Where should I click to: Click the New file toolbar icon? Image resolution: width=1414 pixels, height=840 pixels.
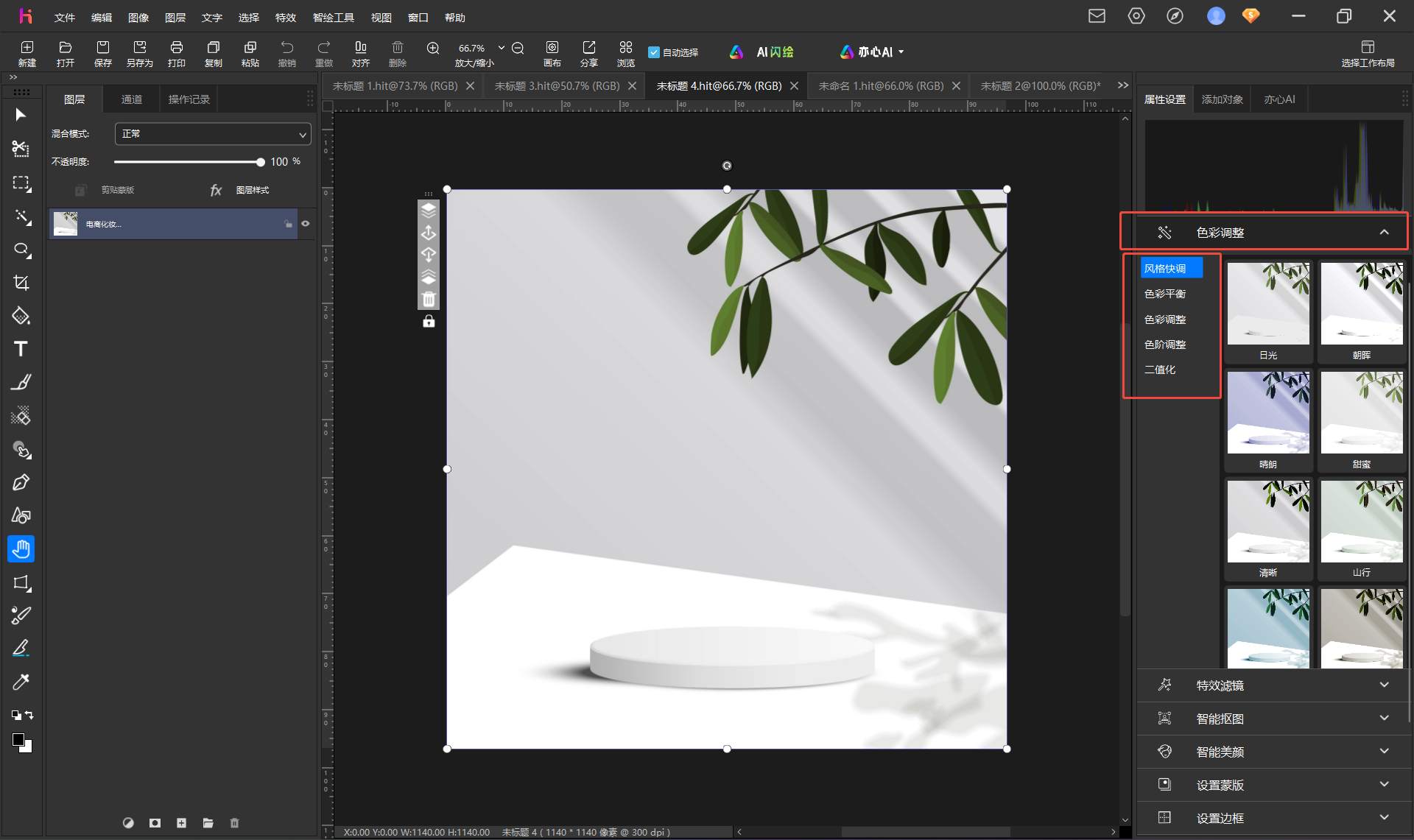(27, 53)
